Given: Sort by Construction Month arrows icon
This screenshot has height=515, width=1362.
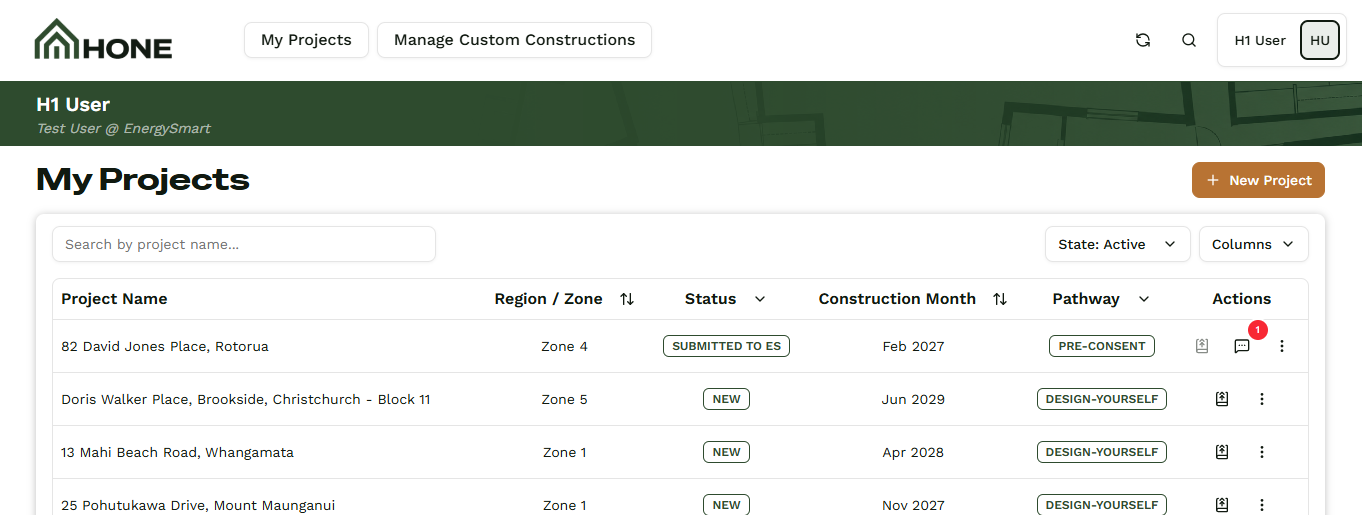Looking at the screenshot, I should click(x=1000, y=299).
